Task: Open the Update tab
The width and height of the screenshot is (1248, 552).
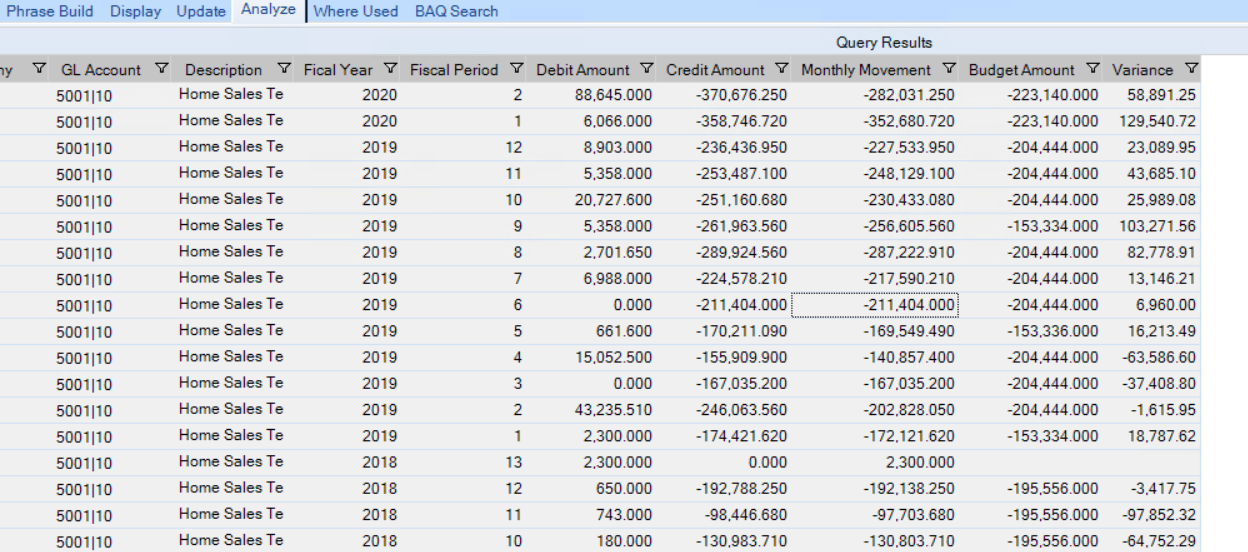Action: point(201,11)
